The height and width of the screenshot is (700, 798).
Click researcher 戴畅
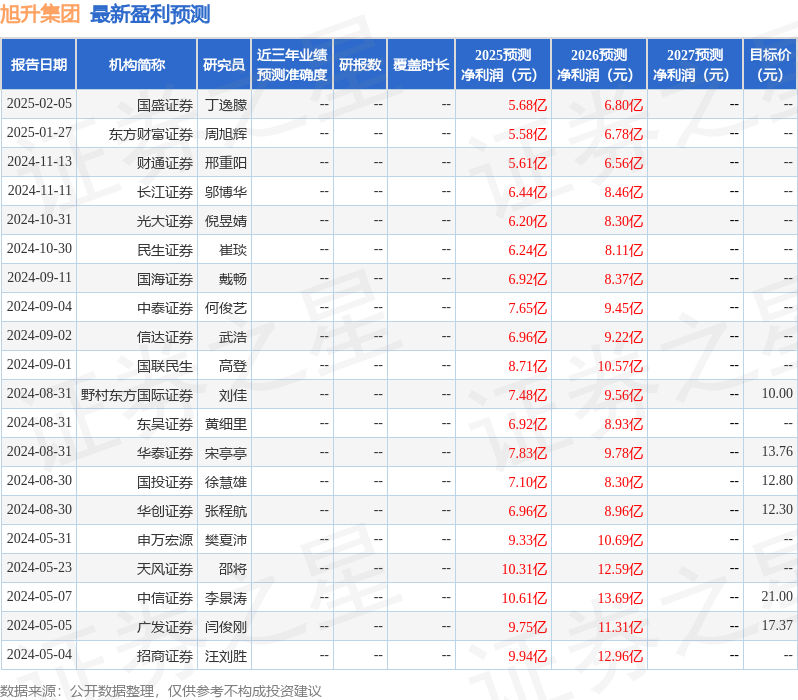[233, 279]
